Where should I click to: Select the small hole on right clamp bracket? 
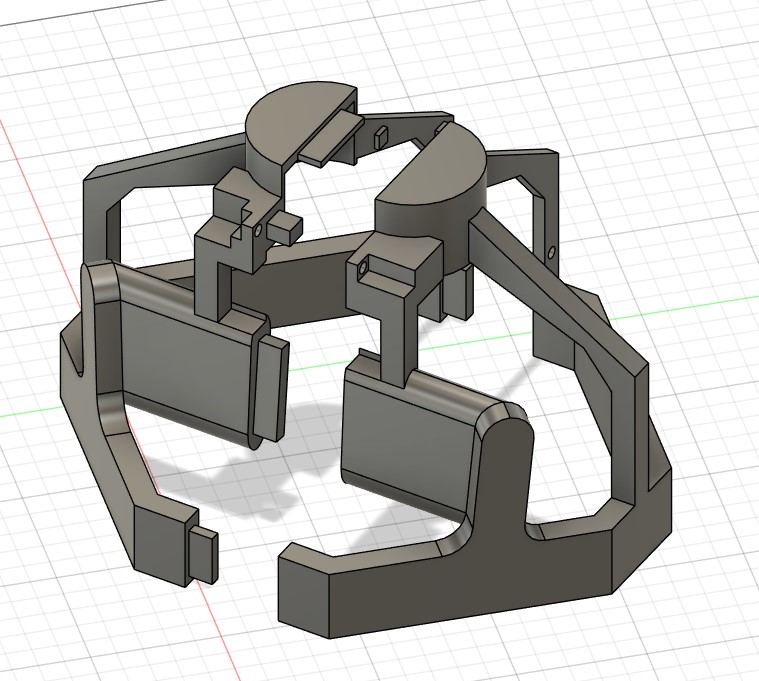(x=364, y=269)
